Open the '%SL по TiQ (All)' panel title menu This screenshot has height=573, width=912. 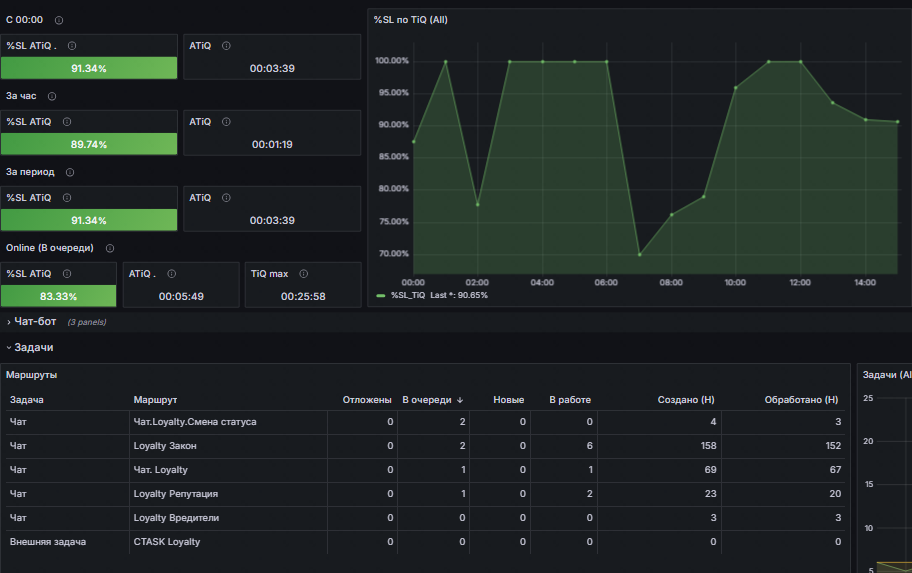pos(411,20)
